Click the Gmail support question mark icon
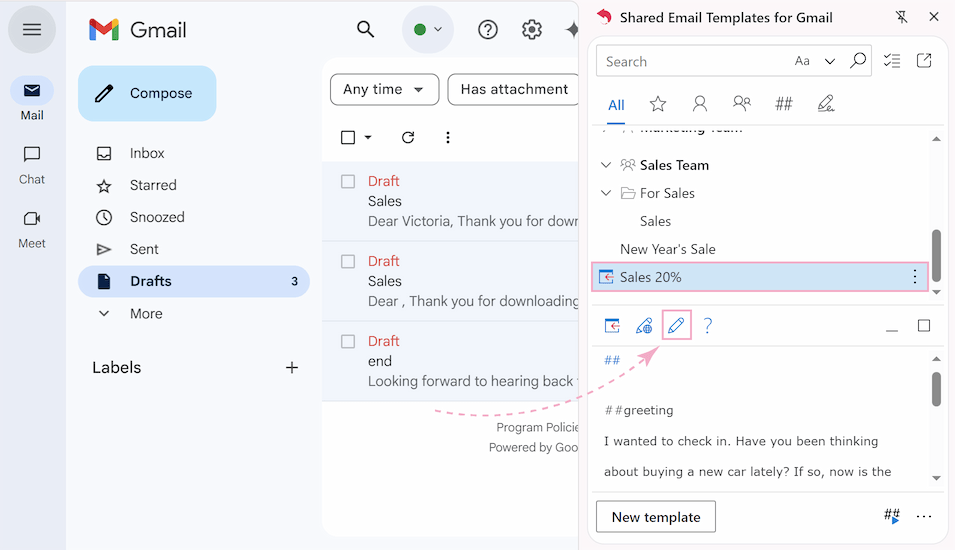The width and height of the screenshot is (955, 550). 488,30
